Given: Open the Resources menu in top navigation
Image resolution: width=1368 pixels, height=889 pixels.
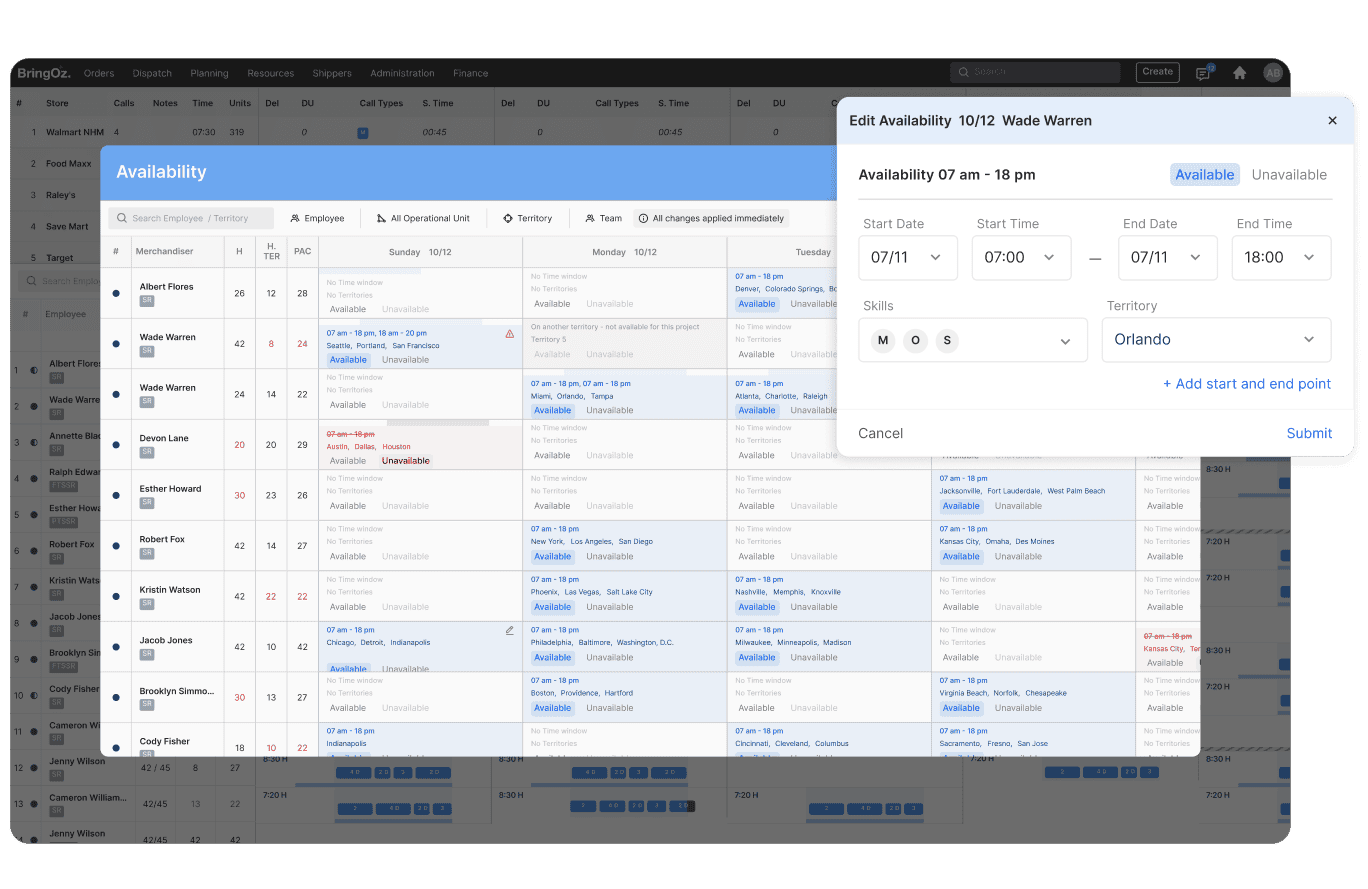Looking at the screenshot, I should point(271,73).
